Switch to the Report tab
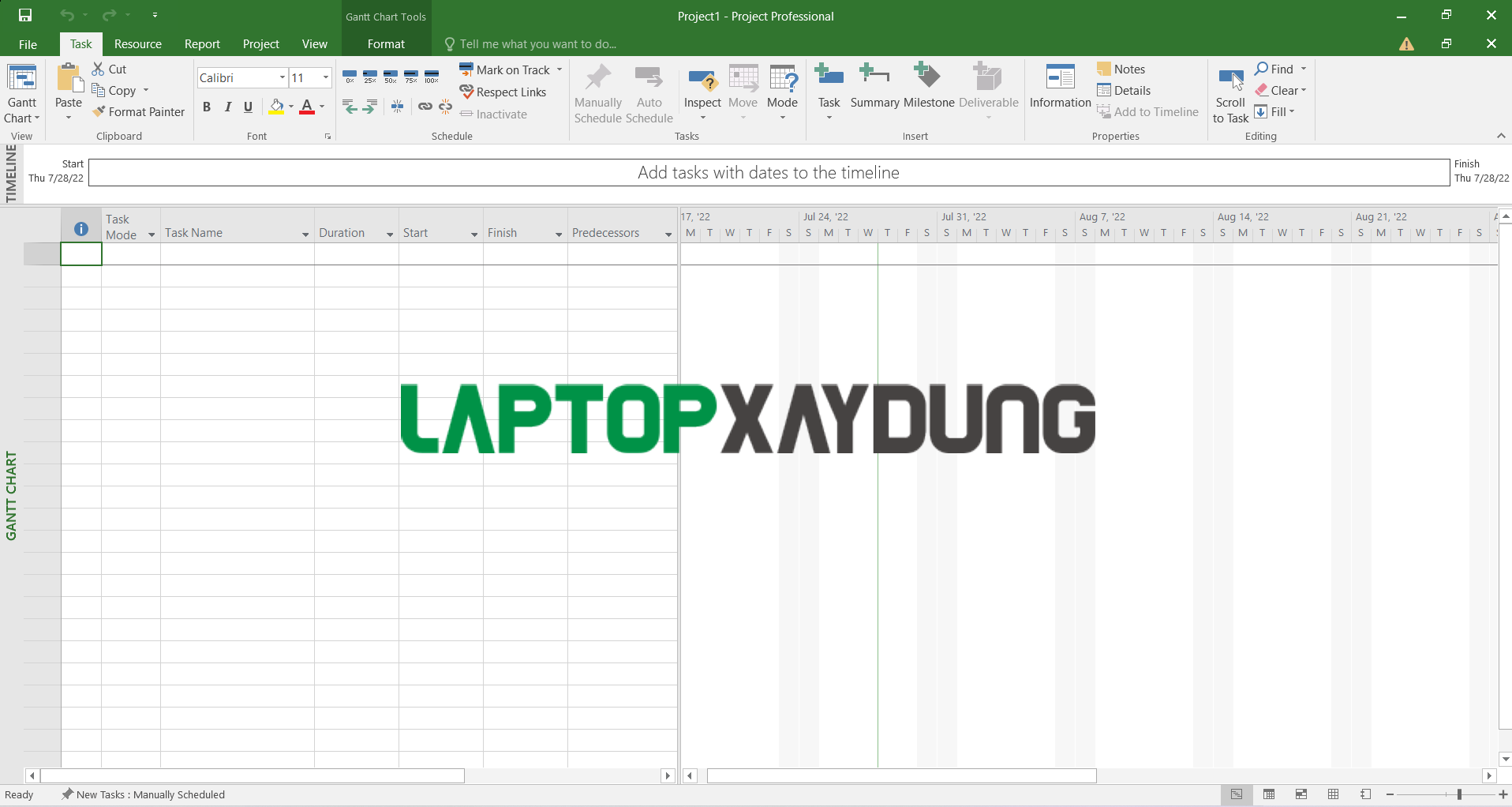This screenshot has height=807, width=1512. coord(201,43)
